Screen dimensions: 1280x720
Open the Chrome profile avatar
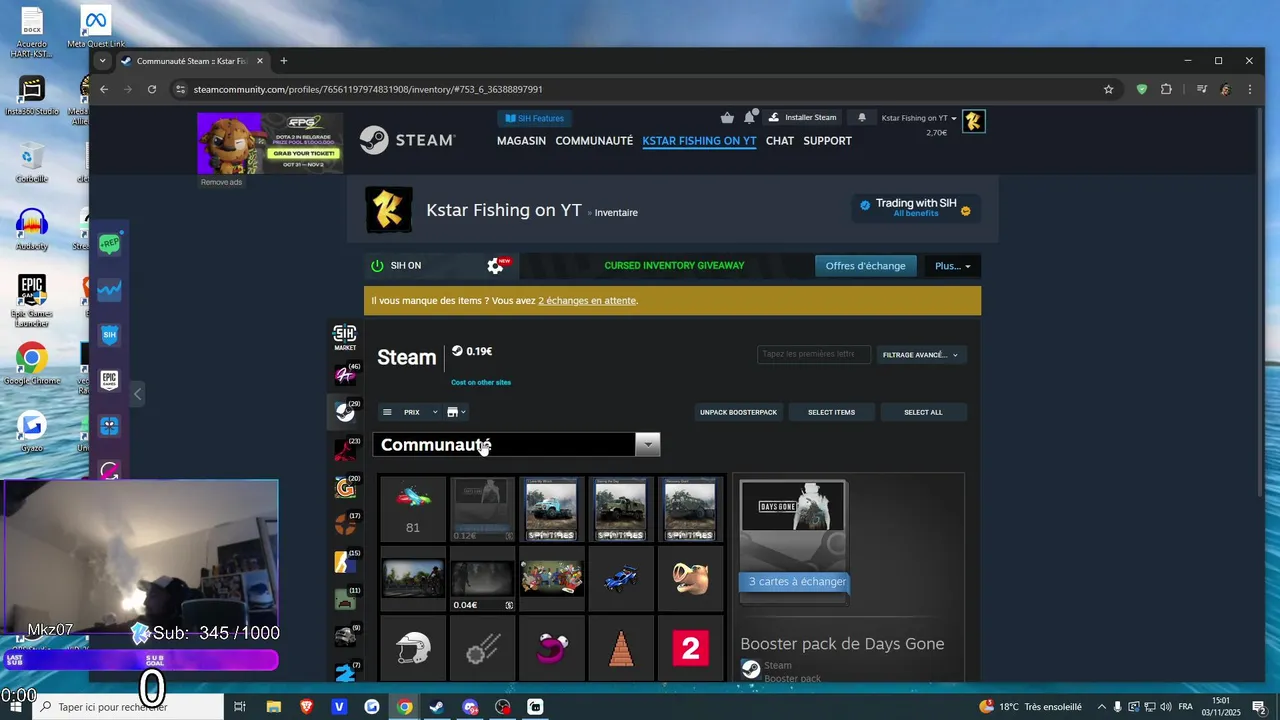(1225, 89)
